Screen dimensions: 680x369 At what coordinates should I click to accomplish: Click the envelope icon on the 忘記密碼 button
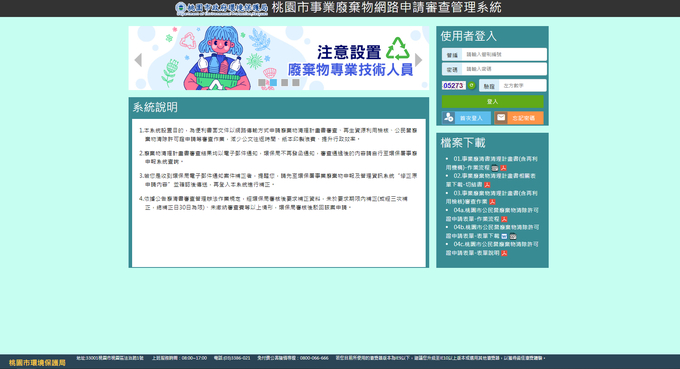(501, 118)
